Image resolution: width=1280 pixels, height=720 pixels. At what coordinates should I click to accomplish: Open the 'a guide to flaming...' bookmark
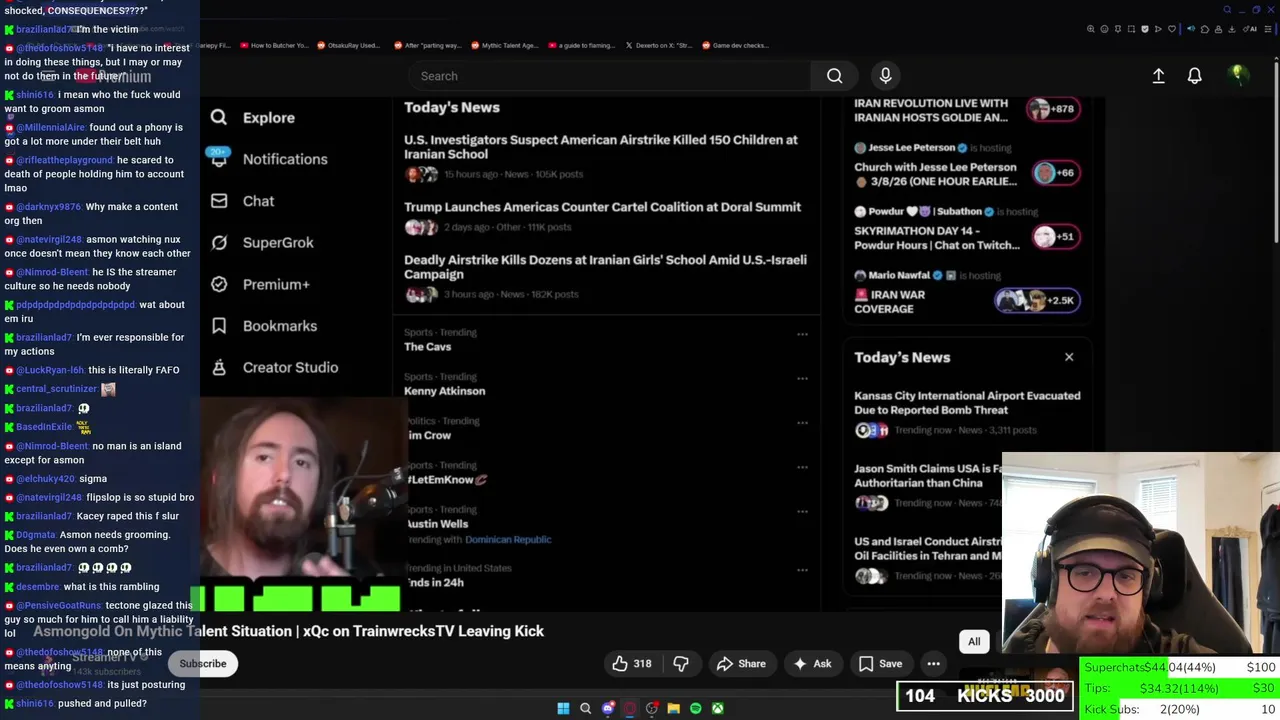click(580, 45)
